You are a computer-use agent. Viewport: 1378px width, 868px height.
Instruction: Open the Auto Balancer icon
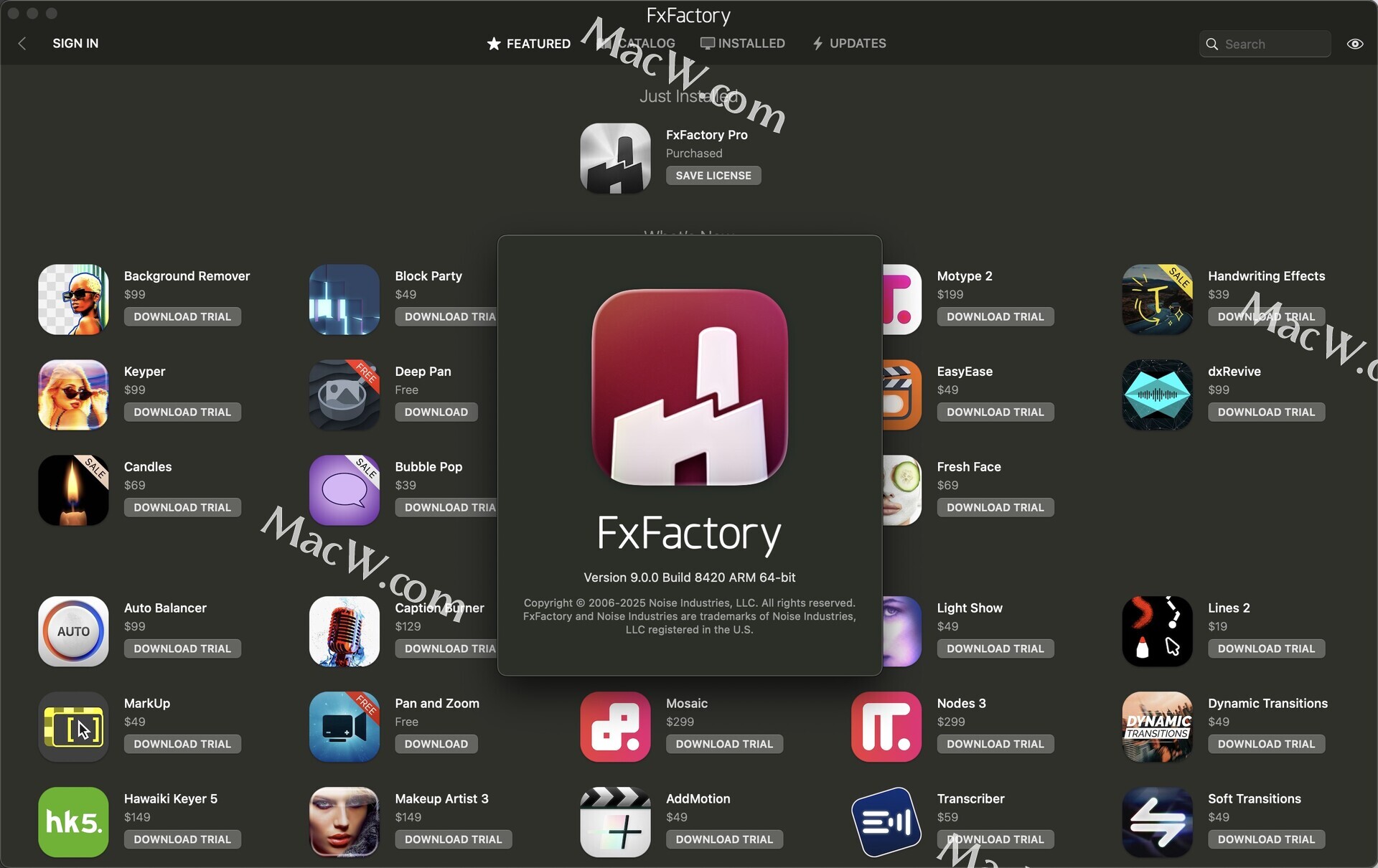[73, 631]
